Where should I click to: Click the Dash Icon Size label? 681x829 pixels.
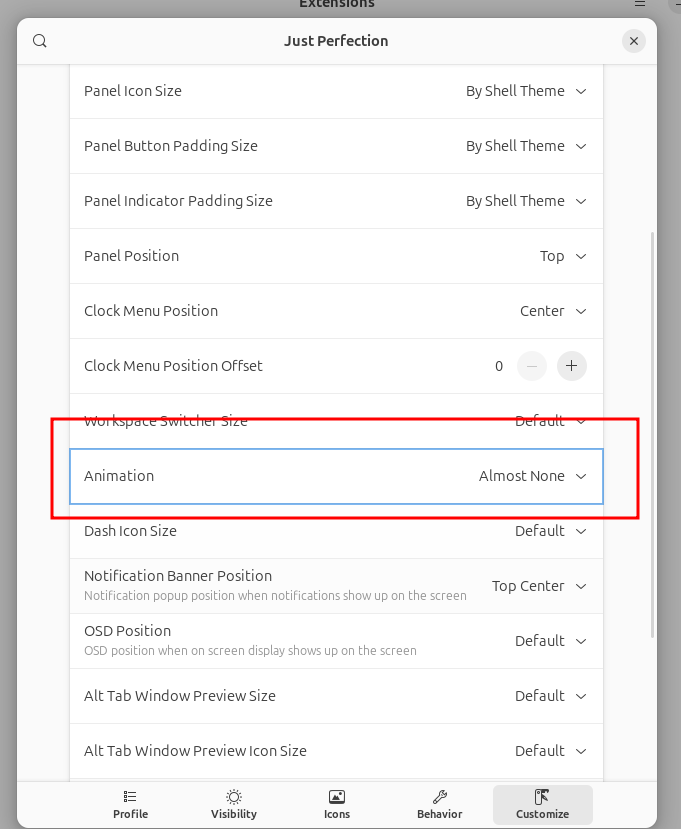tap(130, 531)
